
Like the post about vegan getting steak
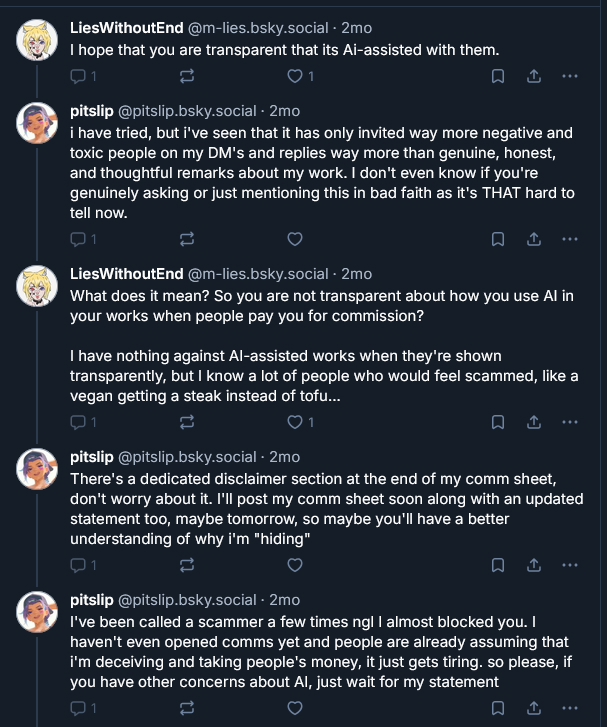pyautogui.click(x=295, y=422)
